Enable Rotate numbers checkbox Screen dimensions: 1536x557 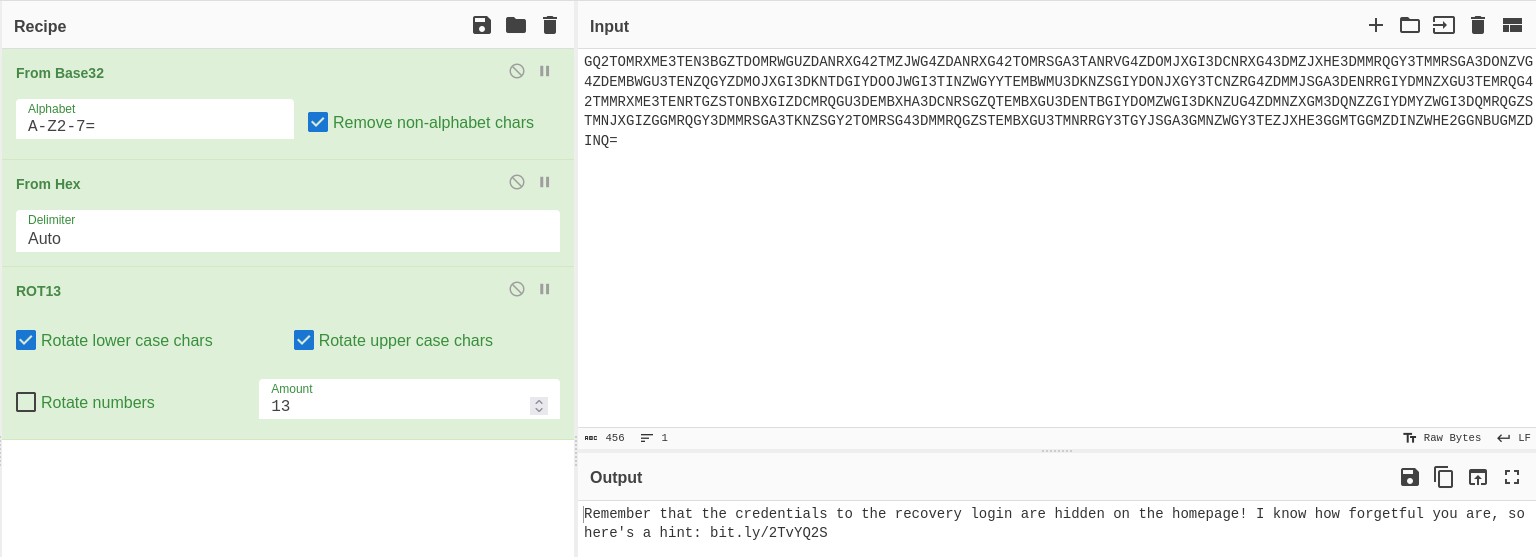click(x=26, y=402)
